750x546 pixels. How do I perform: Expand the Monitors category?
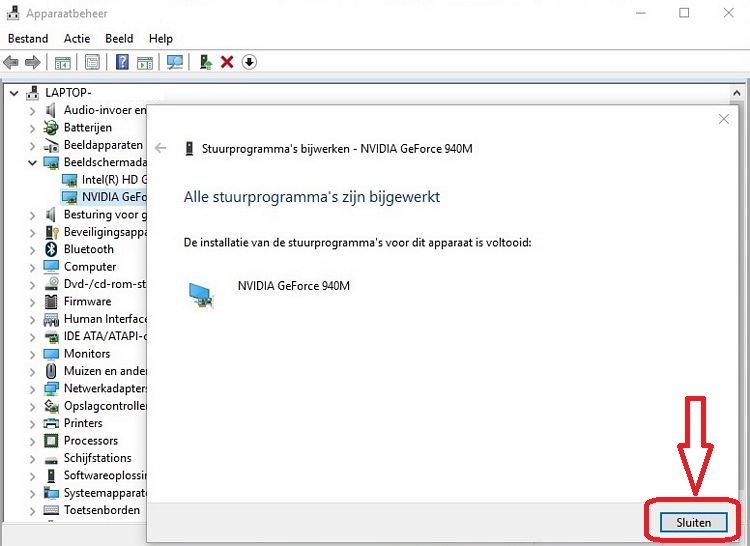click(32, 354)
